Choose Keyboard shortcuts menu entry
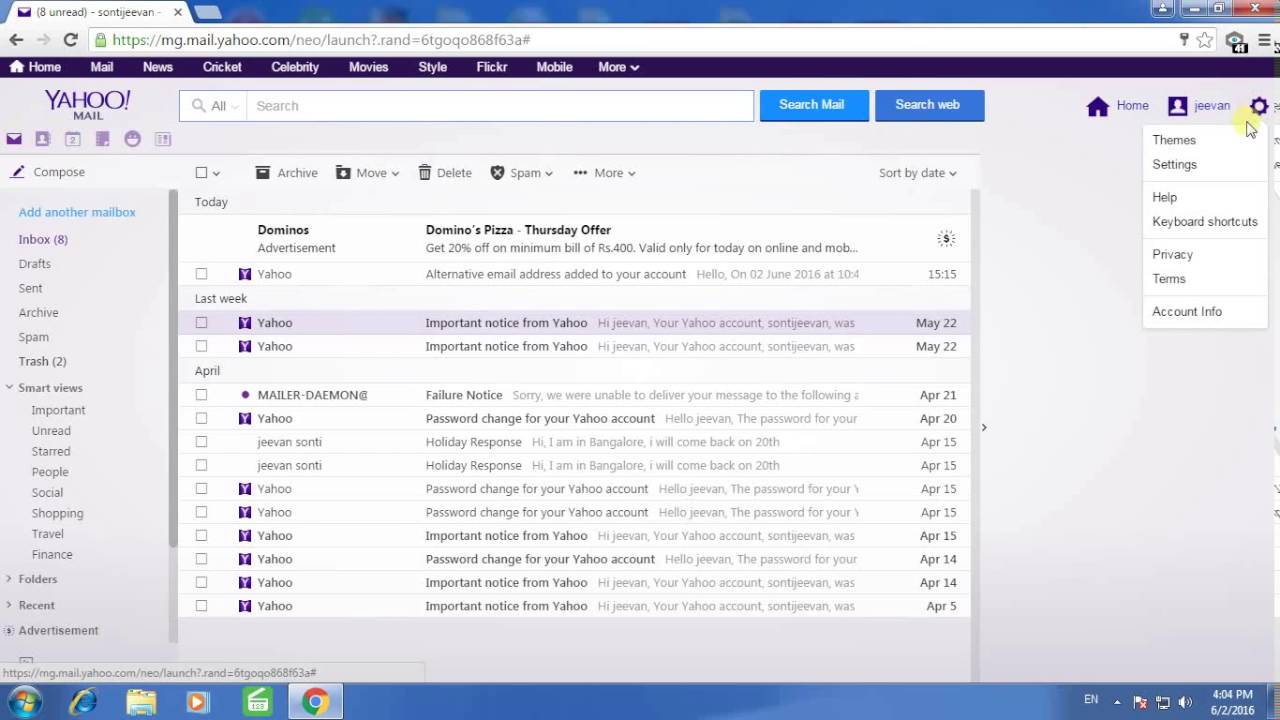 (1205, 222)
